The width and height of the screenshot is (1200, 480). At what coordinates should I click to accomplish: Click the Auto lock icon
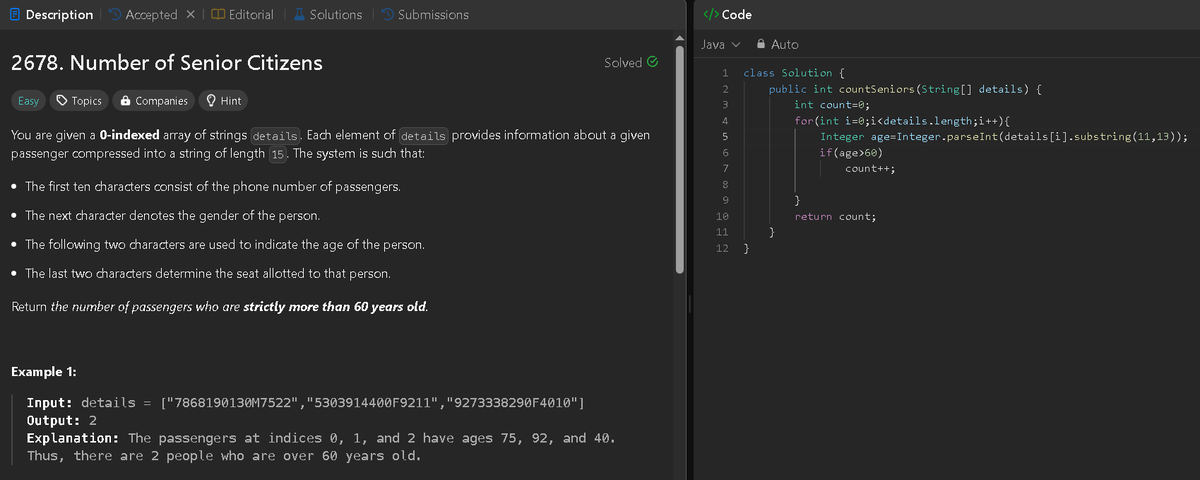pyautogui.click(x=762, y=44)
